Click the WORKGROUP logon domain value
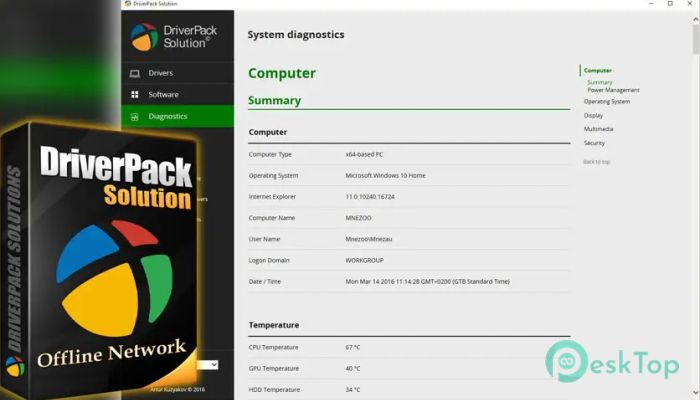Image resolution: width=700 pixels, height=400 pixels. pos(364,260)
